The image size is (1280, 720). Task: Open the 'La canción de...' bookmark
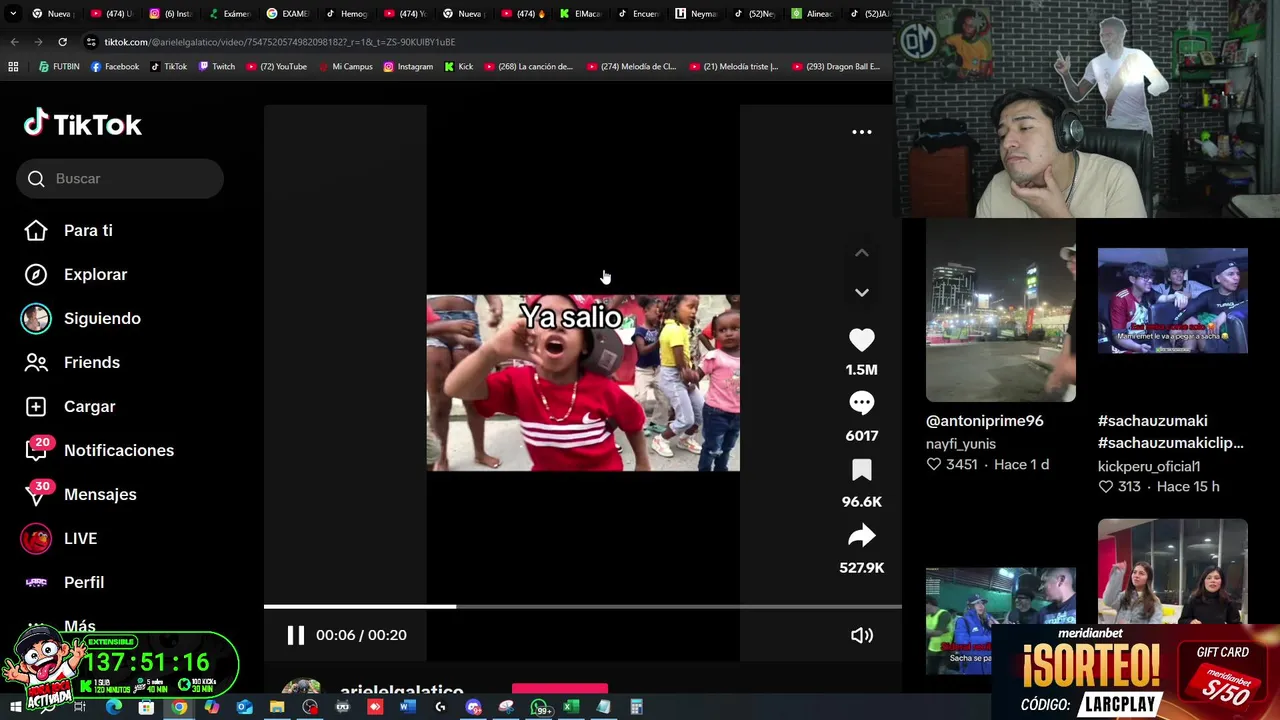[529, 67]
